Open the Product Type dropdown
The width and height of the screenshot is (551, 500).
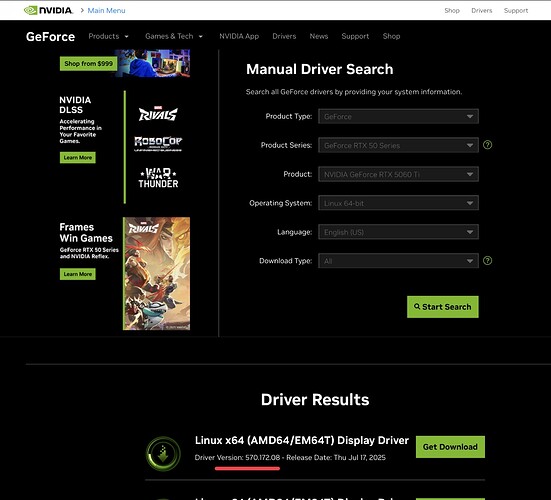[x=398, y=116]
